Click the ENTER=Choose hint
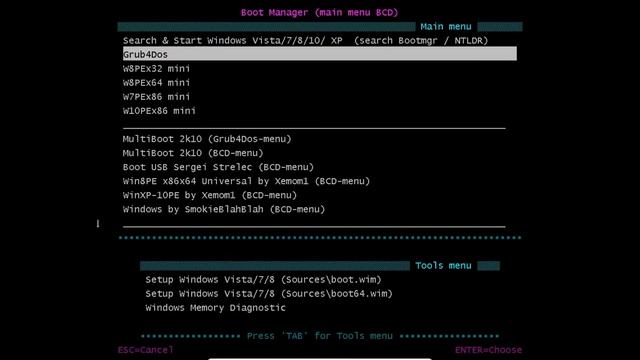The height and width of the screenshot is (360, 640). pyautogui.click(x=488, y=350)
